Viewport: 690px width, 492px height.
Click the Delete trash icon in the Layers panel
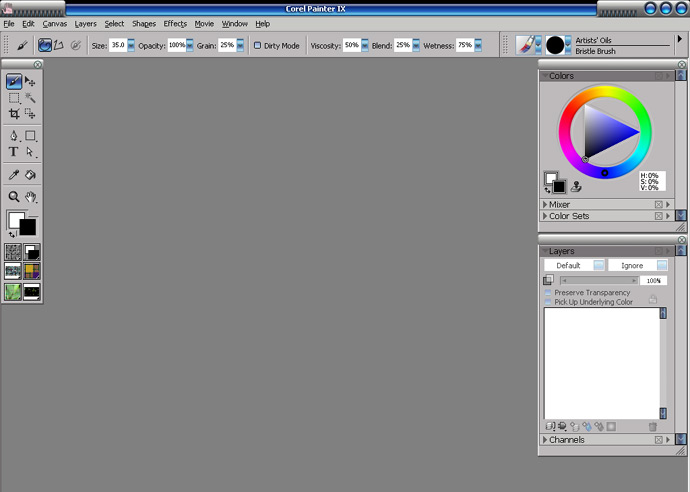(653, 426)
